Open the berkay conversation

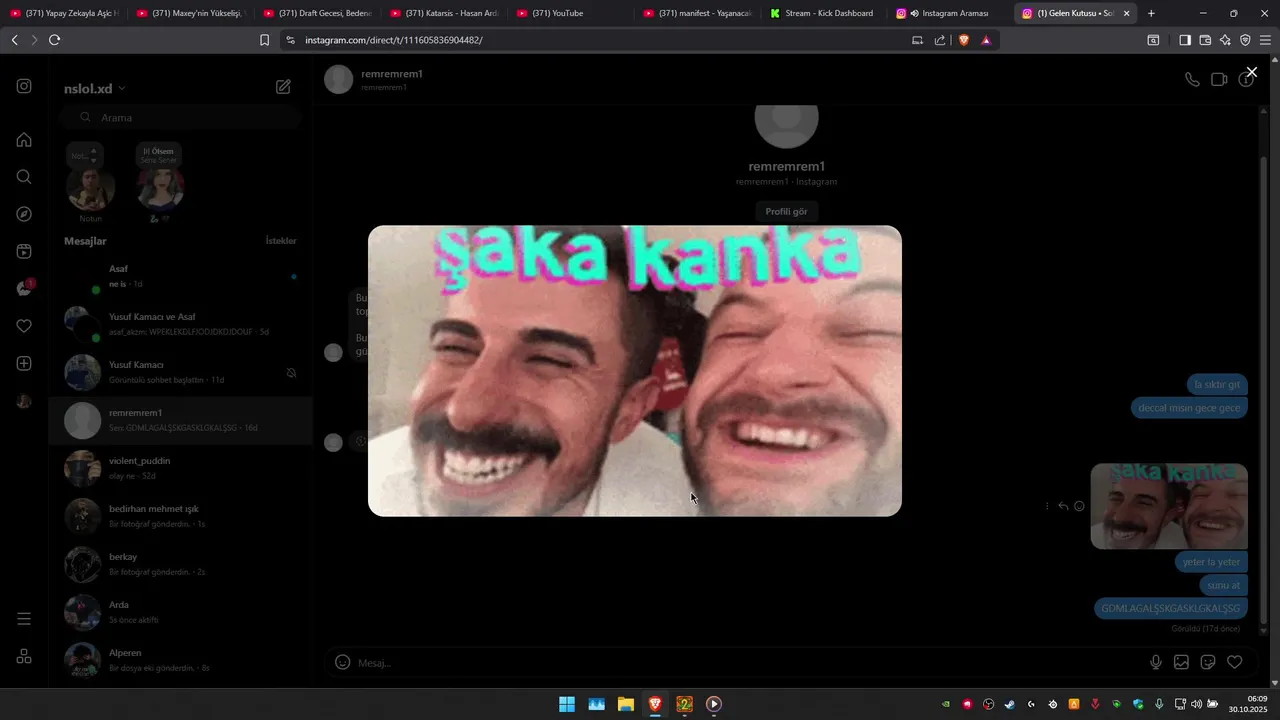pos(180,564)
